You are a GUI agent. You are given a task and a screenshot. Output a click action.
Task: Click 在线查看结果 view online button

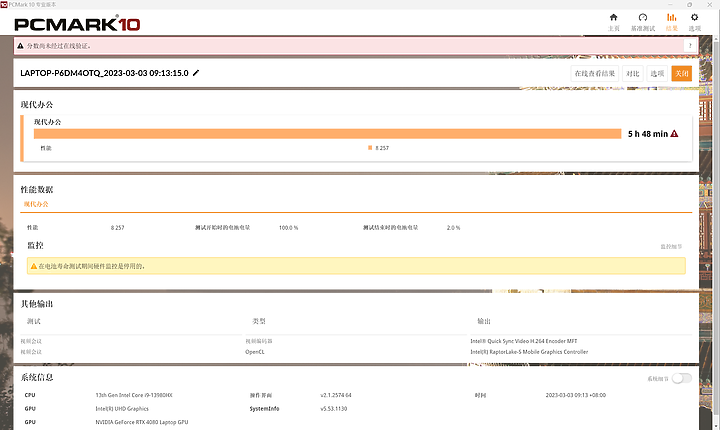pos(595,74)
